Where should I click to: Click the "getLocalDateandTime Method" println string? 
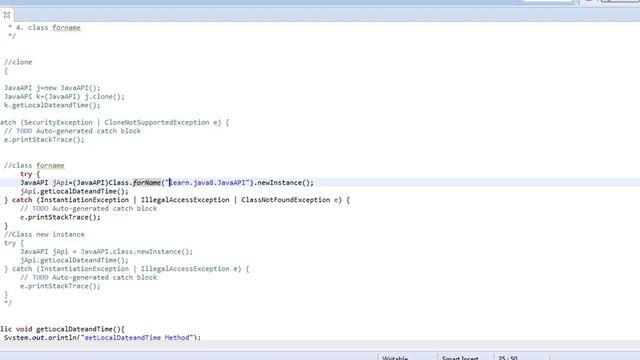click(137, 338)
